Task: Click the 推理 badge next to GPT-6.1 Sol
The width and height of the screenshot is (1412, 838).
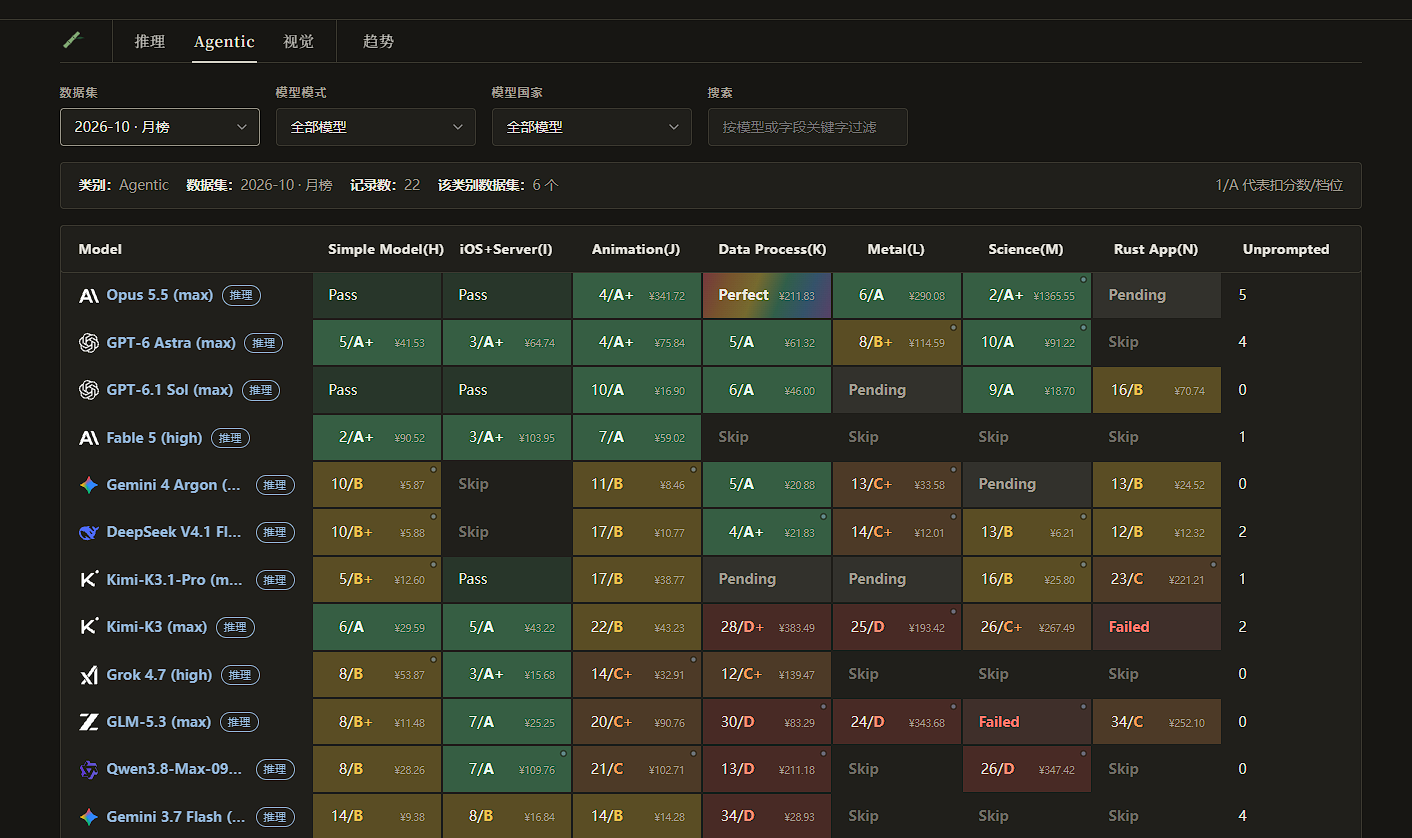Action: (x=261, y=390)
